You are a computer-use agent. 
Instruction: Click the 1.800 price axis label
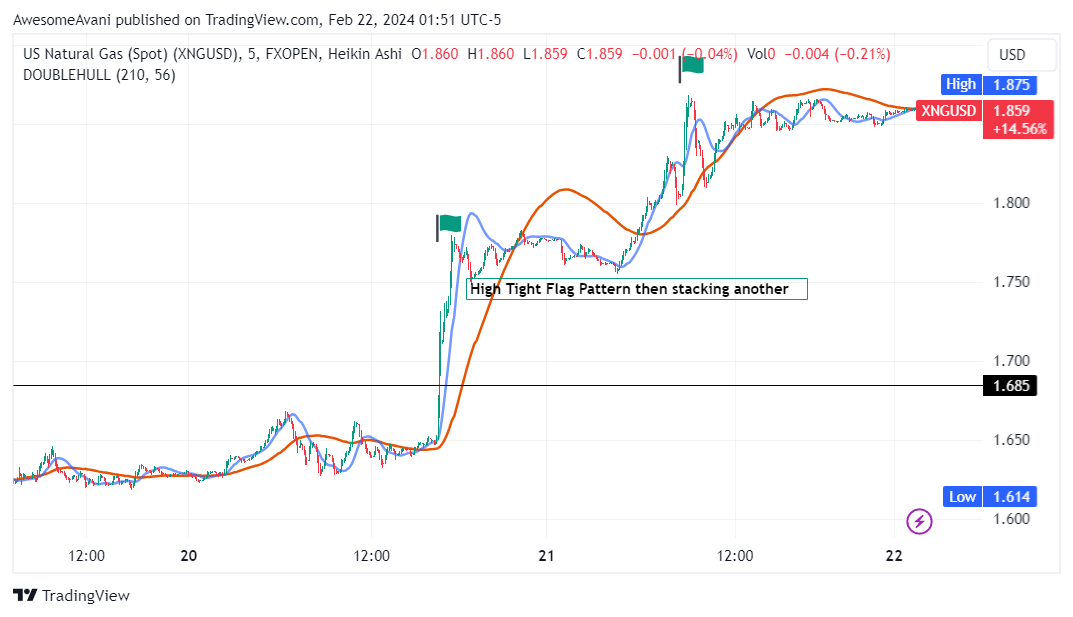[x=1011, y=203]
